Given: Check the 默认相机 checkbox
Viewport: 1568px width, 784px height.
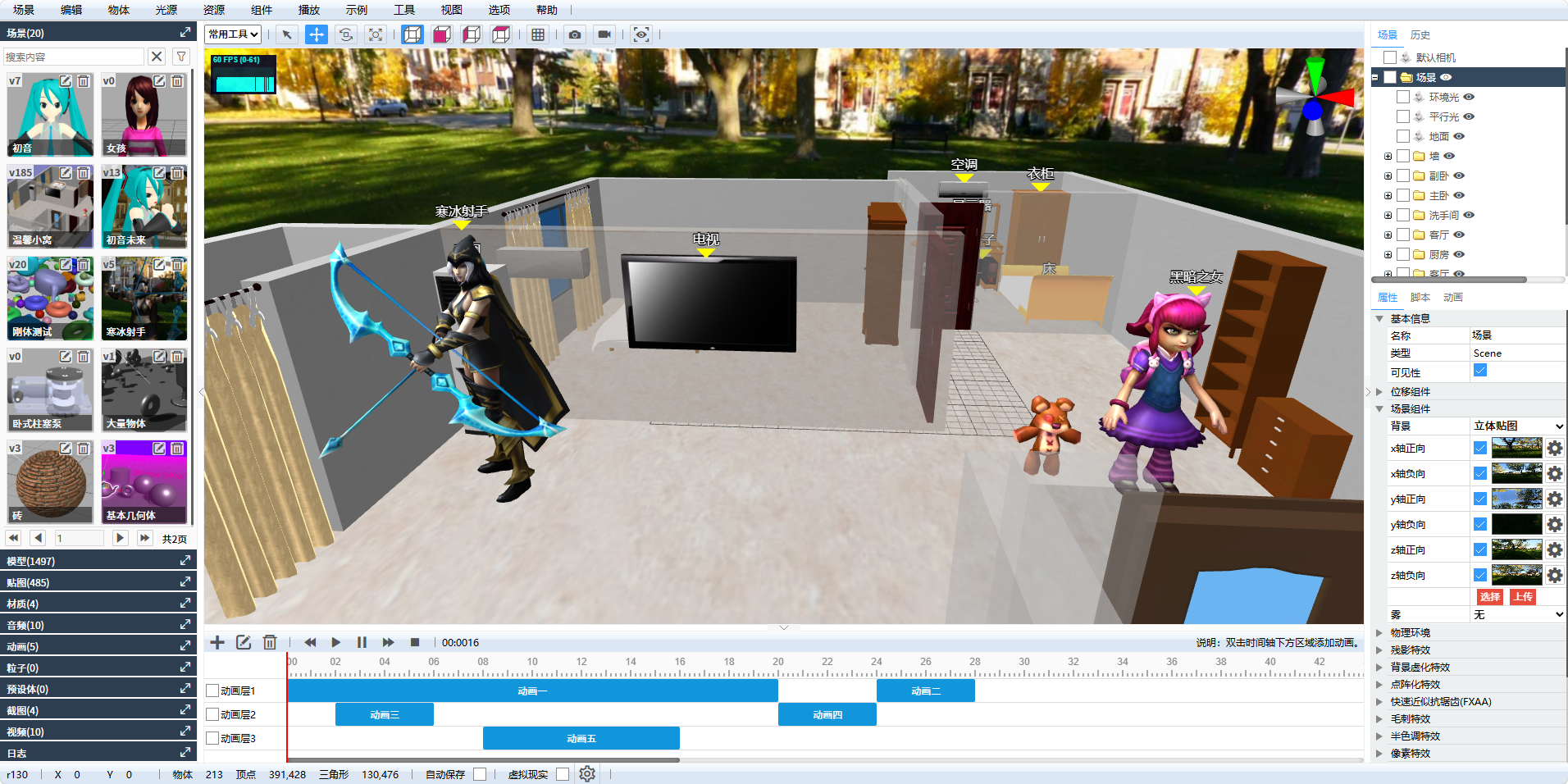Looking at the screenshot, I should point(1390,57).
